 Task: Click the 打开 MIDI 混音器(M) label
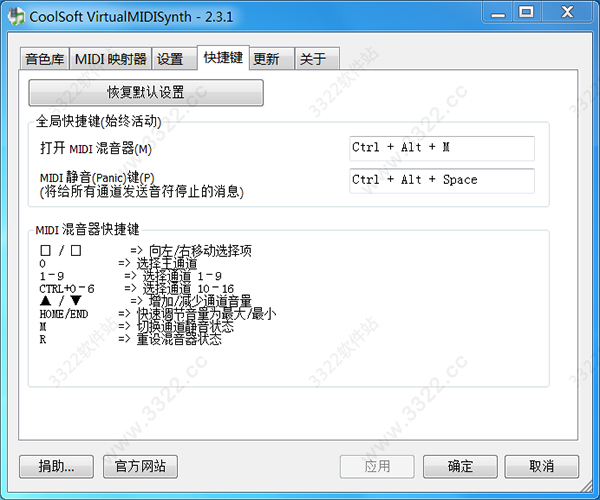[x=96, y=148]
